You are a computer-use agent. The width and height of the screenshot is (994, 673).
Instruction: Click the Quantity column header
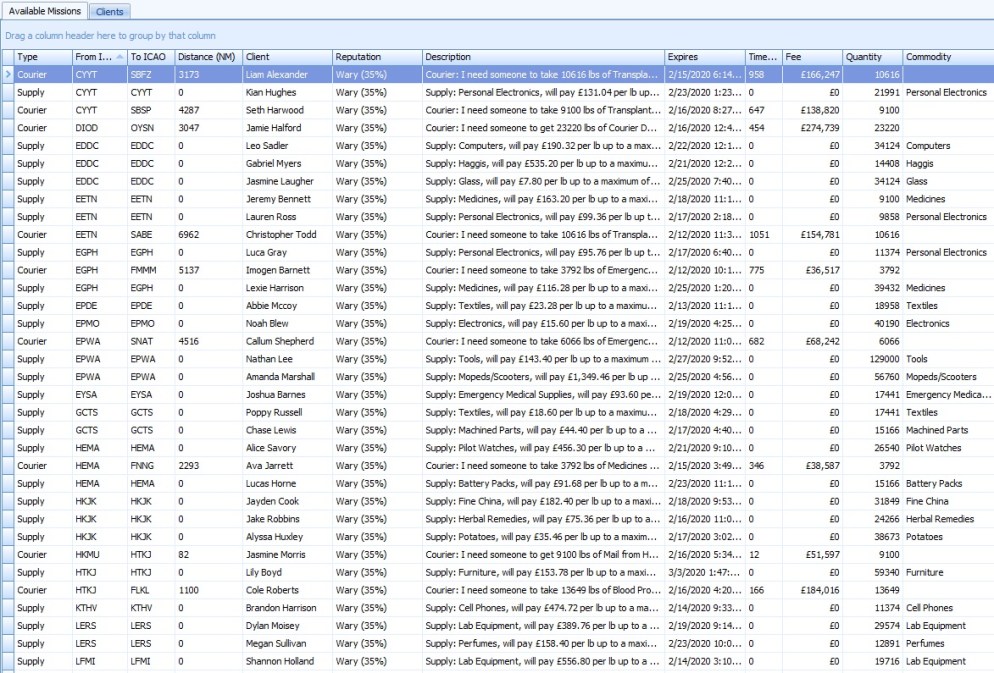pos(872,57)
